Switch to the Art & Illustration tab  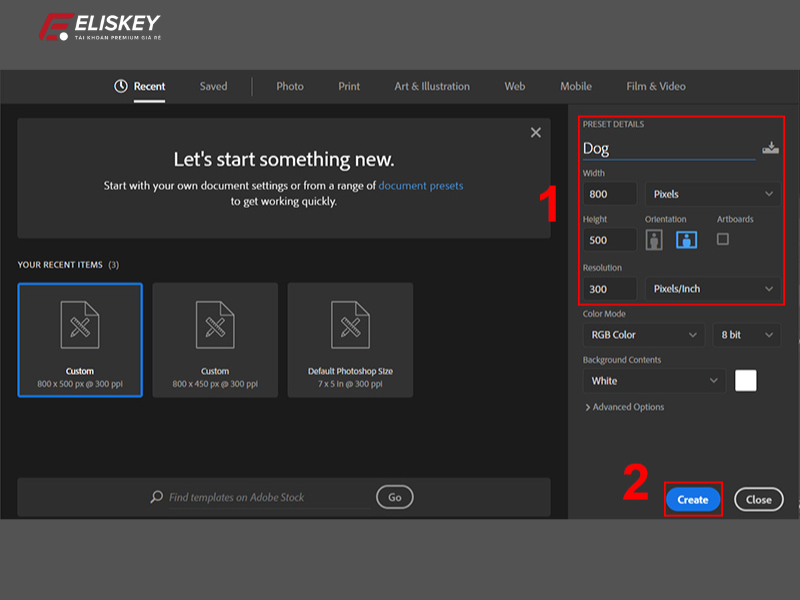(432, 87)
